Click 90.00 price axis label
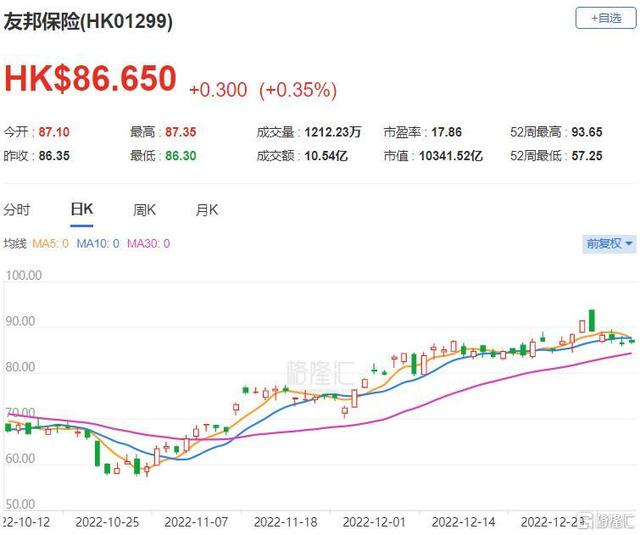 (x=20, y=321)
